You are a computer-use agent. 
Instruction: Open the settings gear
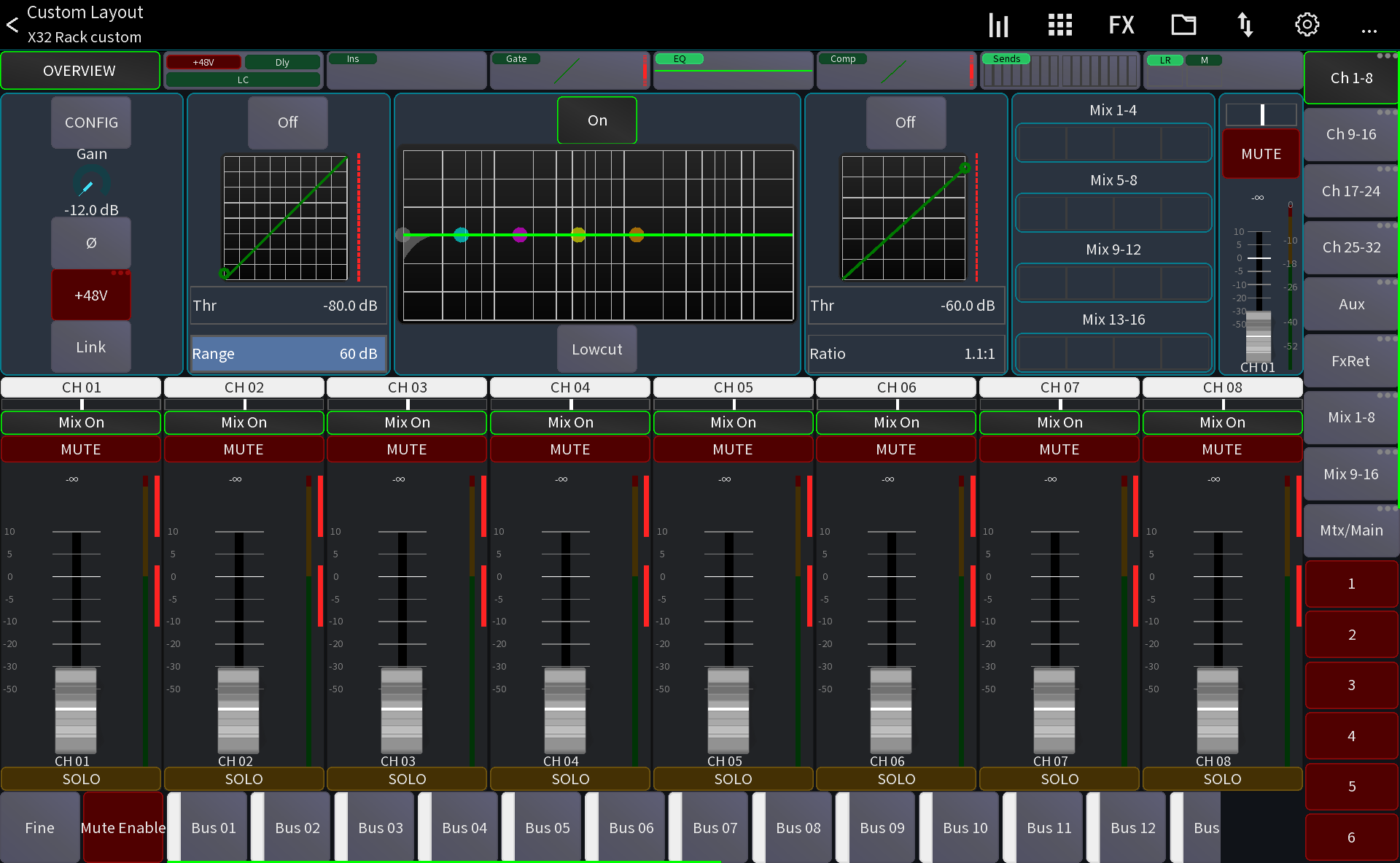[1306, 24]
